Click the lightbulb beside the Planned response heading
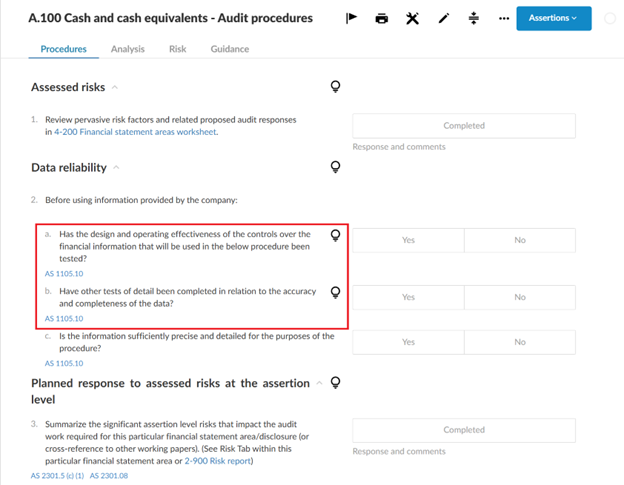 tap(336, 382)
